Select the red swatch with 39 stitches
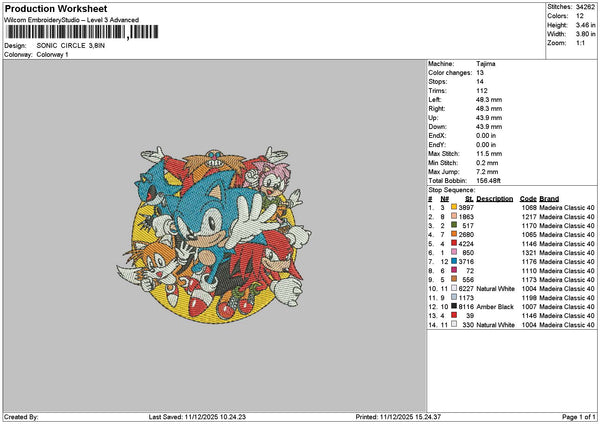Screen dimensions: 600x424 pos(454,315)
